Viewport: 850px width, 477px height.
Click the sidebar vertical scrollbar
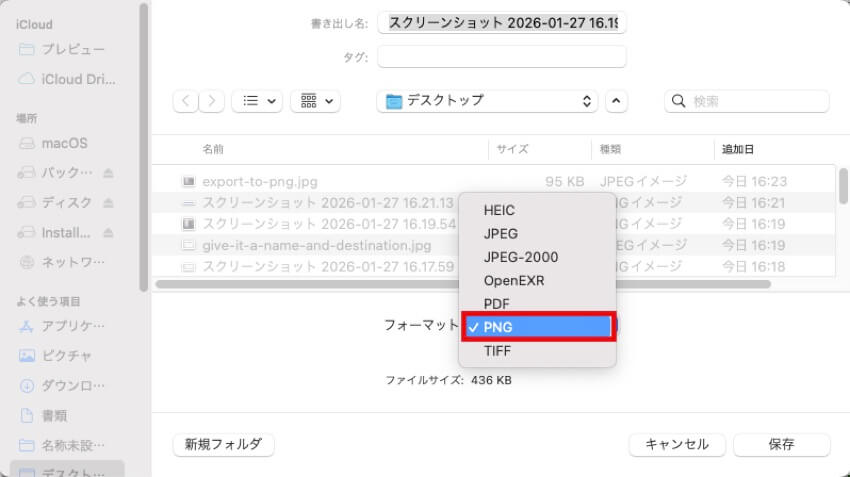[x=143, y=148]
